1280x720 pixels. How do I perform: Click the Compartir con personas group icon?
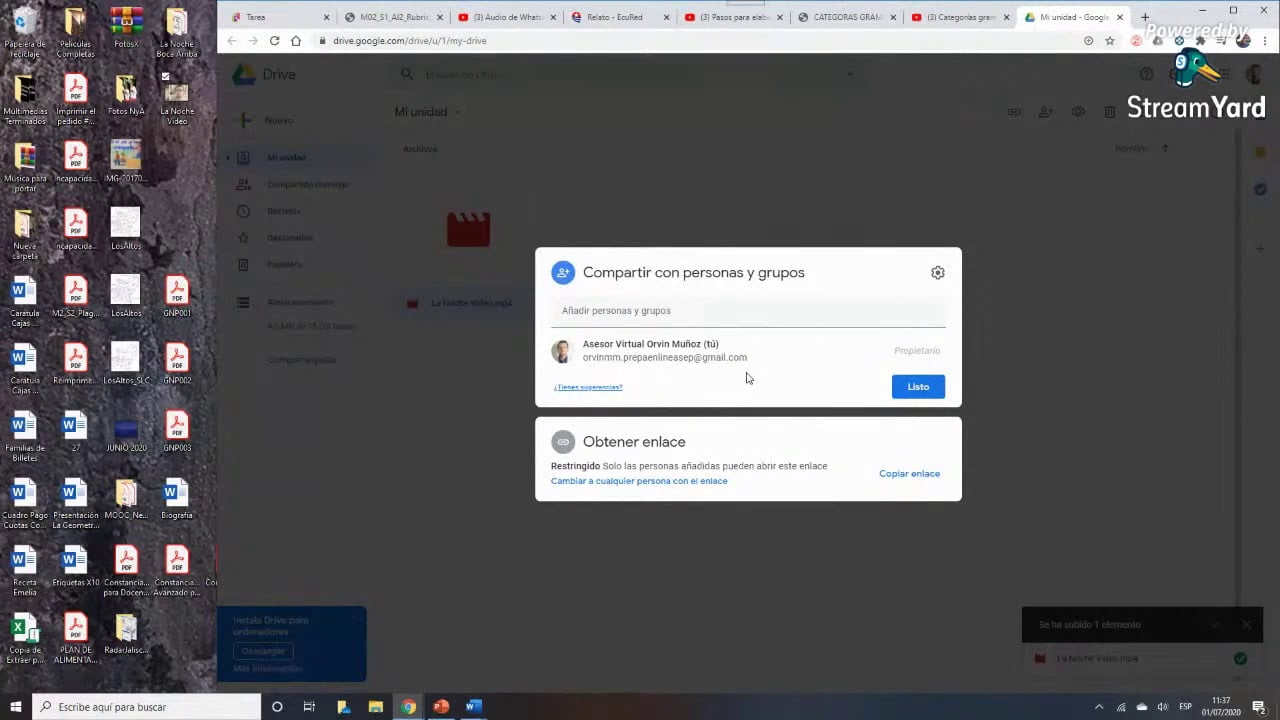[563, 272]
